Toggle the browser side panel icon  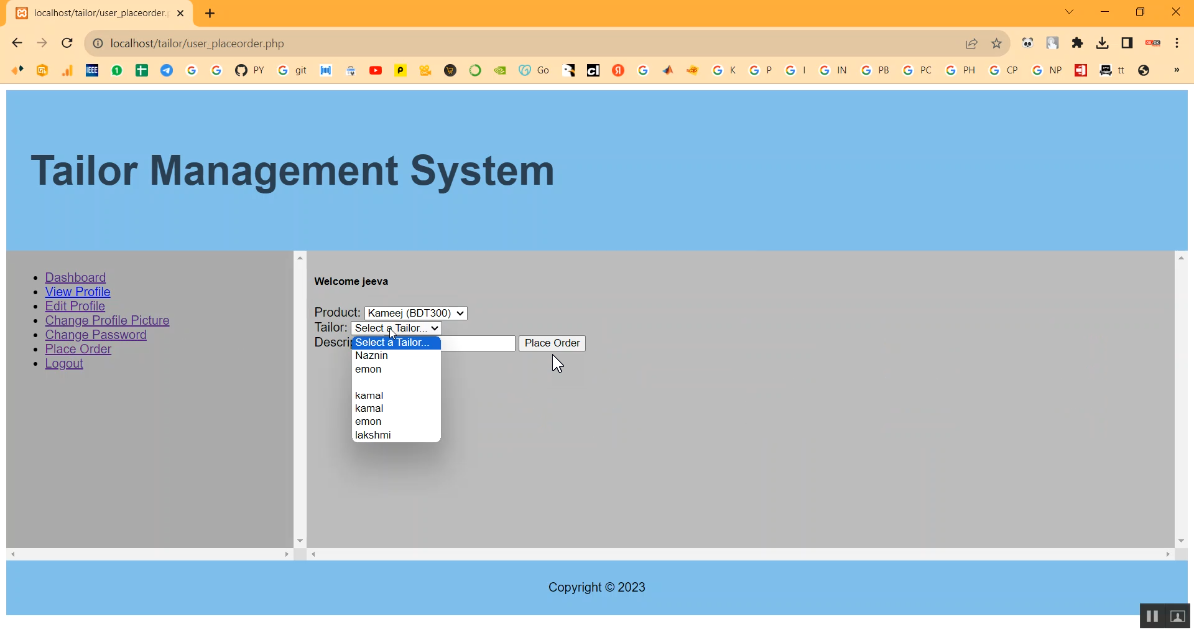(1127, 43)
